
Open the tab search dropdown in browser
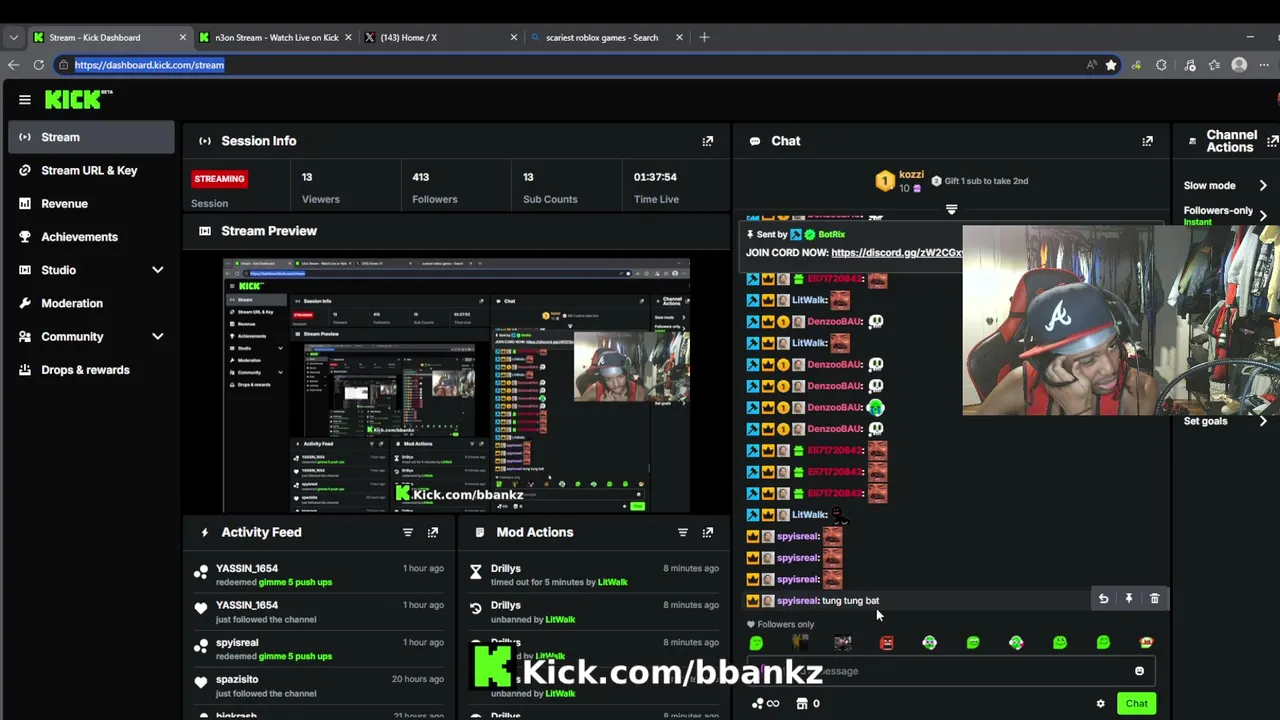pyautogui.click(x=13, y=37)
